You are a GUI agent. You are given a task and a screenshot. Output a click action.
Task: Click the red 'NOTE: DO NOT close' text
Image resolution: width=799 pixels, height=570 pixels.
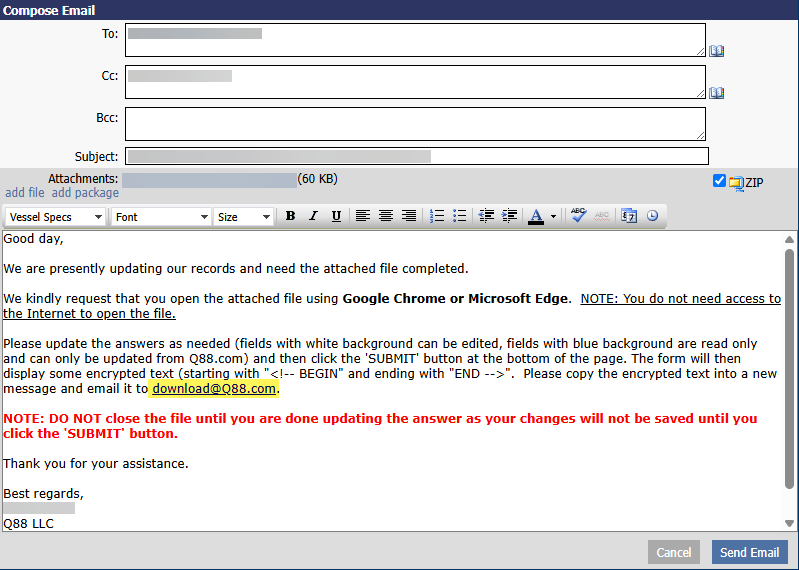click(x=380, y=426)
